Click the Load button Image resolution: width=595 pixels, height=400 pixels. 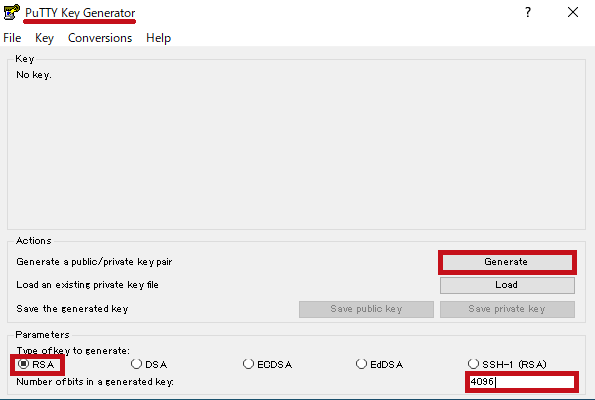point(507,285)
